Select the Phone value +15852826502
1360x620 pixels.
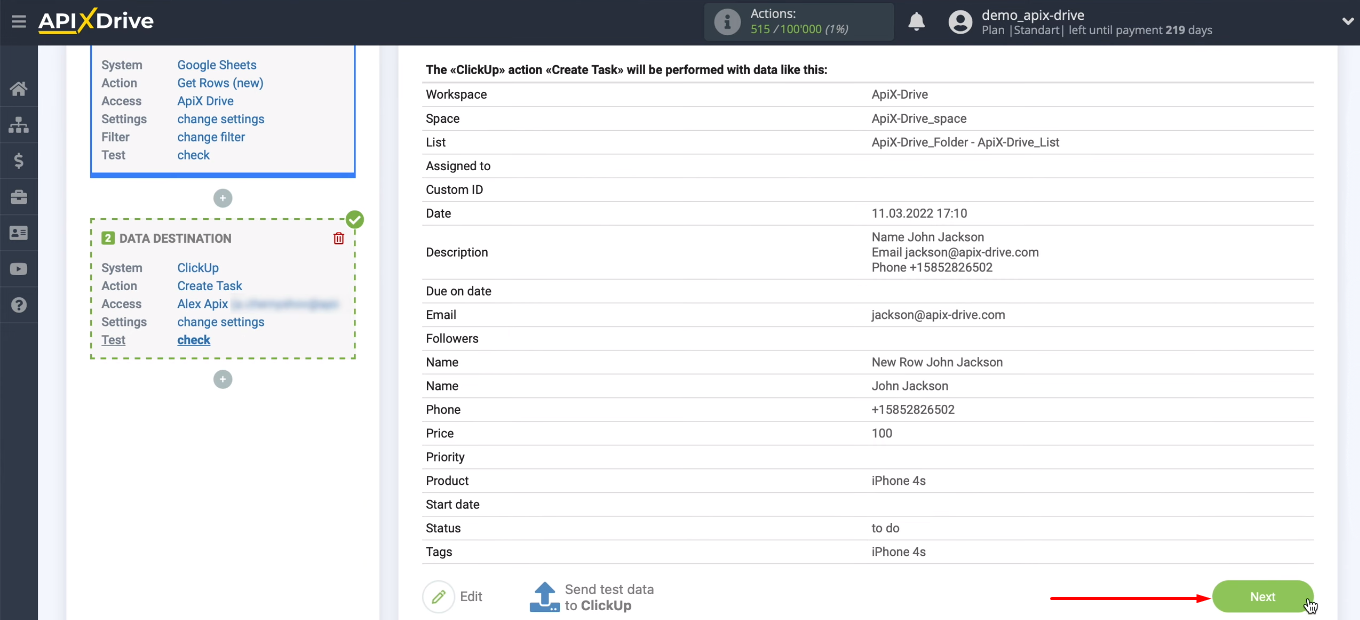click(x=913, y=410)
